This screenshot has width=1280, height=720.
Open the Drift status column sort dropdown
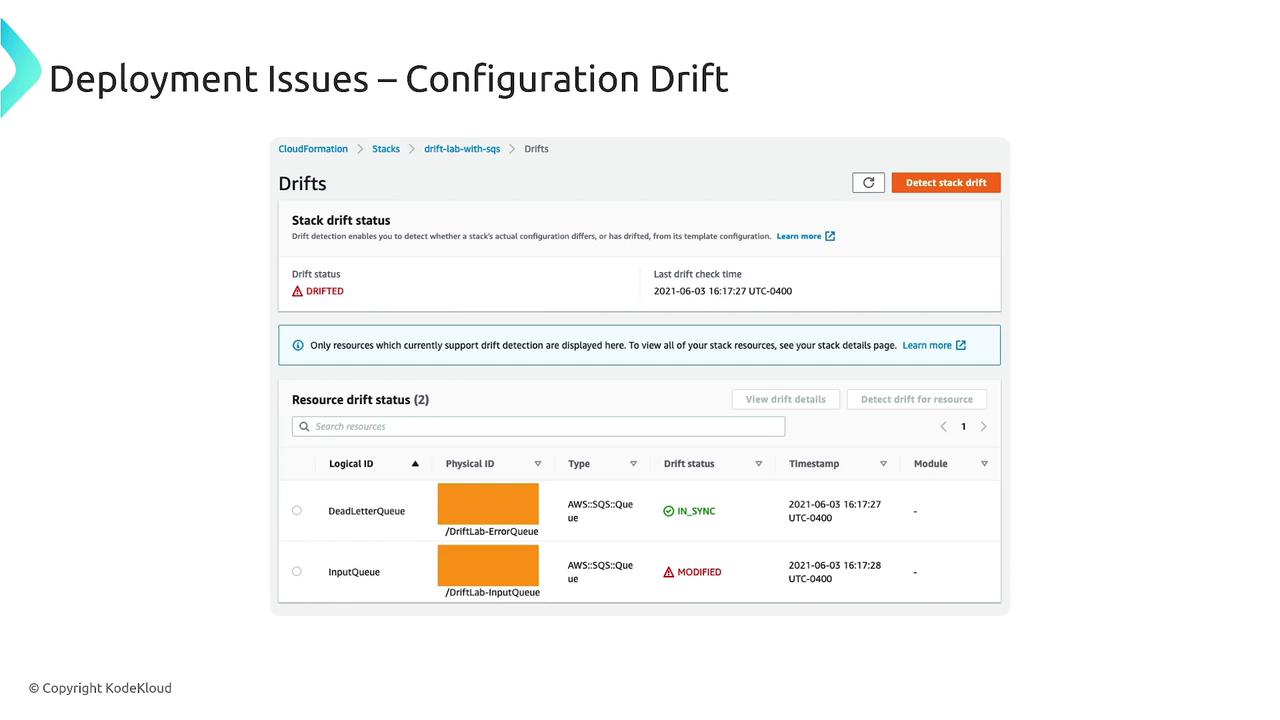tap(759, 464)
